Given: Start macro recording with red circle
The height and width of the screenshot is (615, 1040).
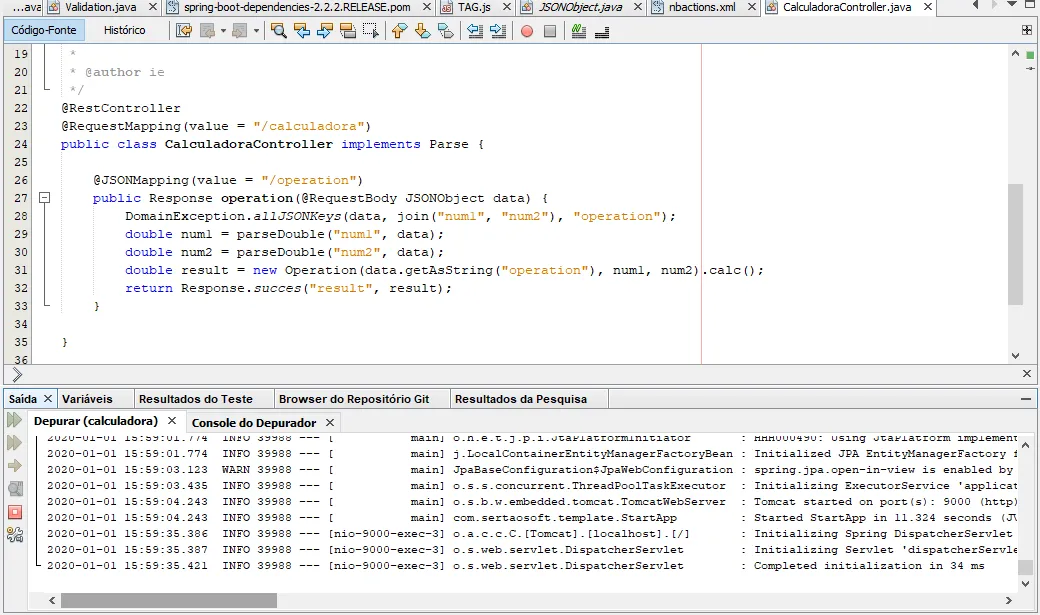Looking at the screenshot, I should (527, 31).
